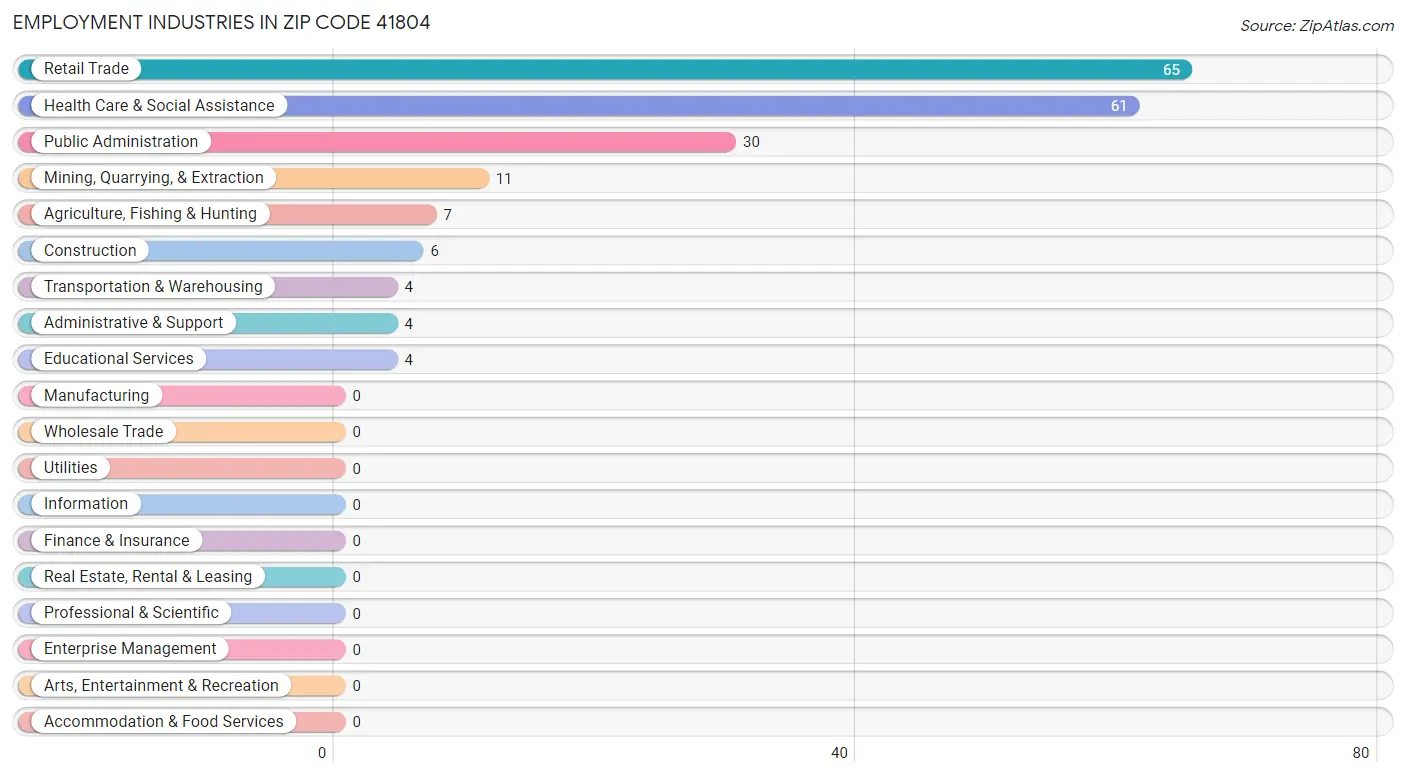Click the Health Care & Social Assistance label
The image size is (1406, 777).
tap(159, 105)
